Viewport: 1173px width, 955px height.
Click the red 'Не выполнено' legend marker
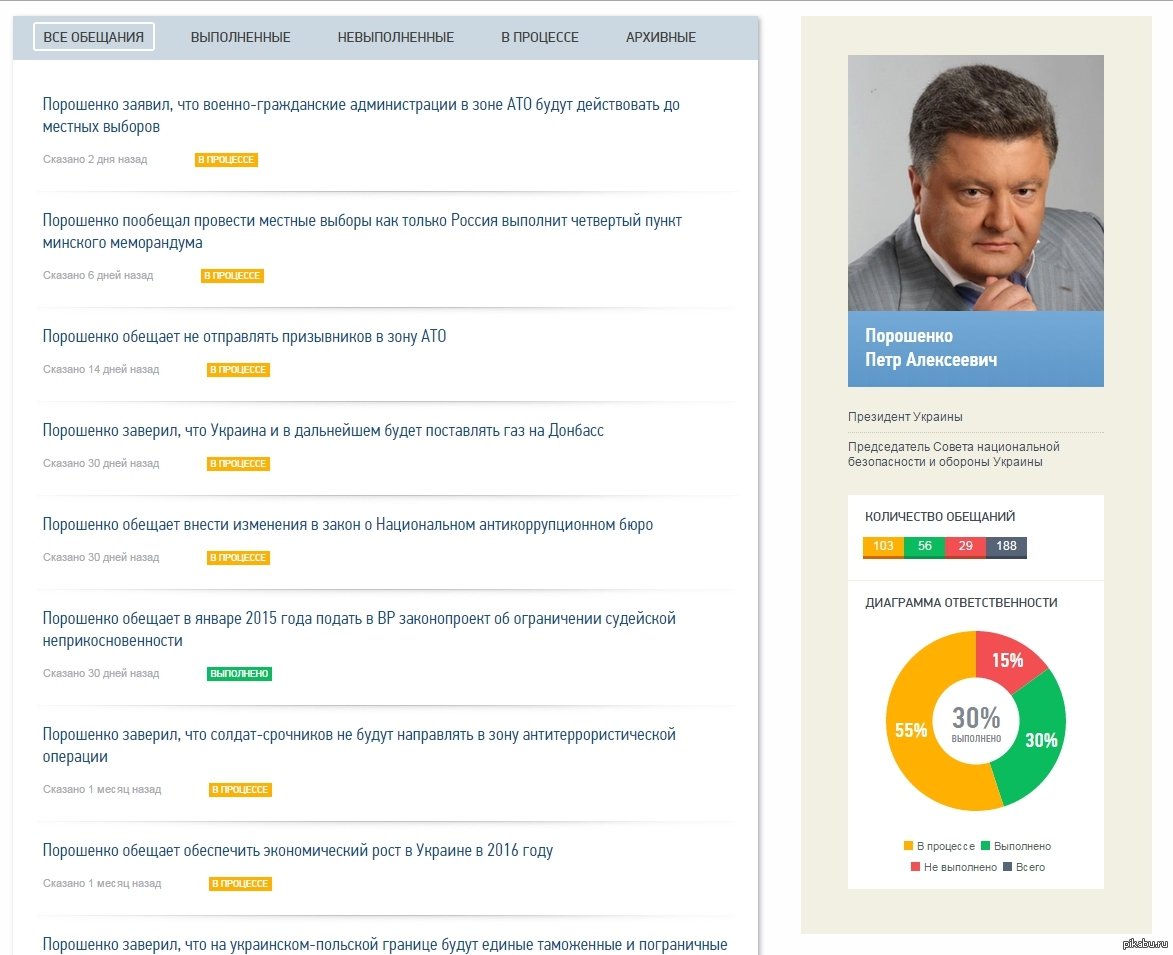coord(915,867)
